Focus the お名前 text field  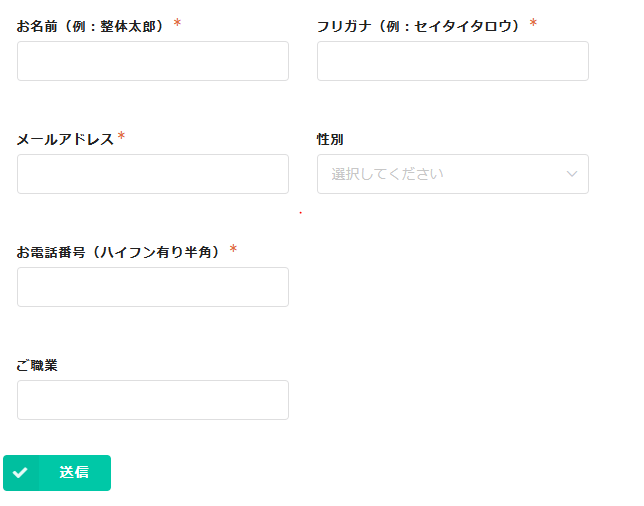click(153, 61)
